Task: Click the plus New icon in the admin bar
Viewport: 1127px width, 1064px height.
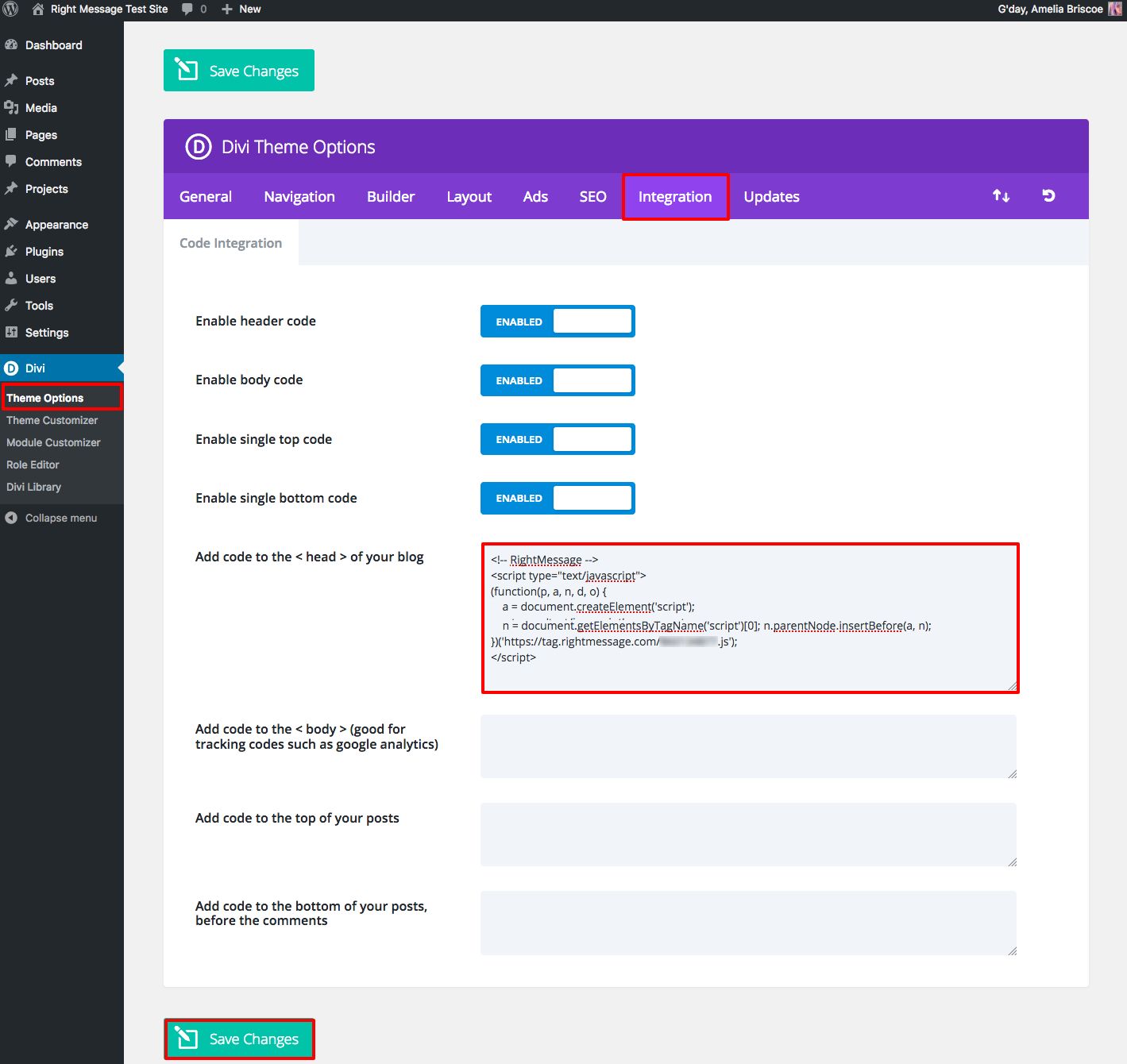Action: click(227, 10)
